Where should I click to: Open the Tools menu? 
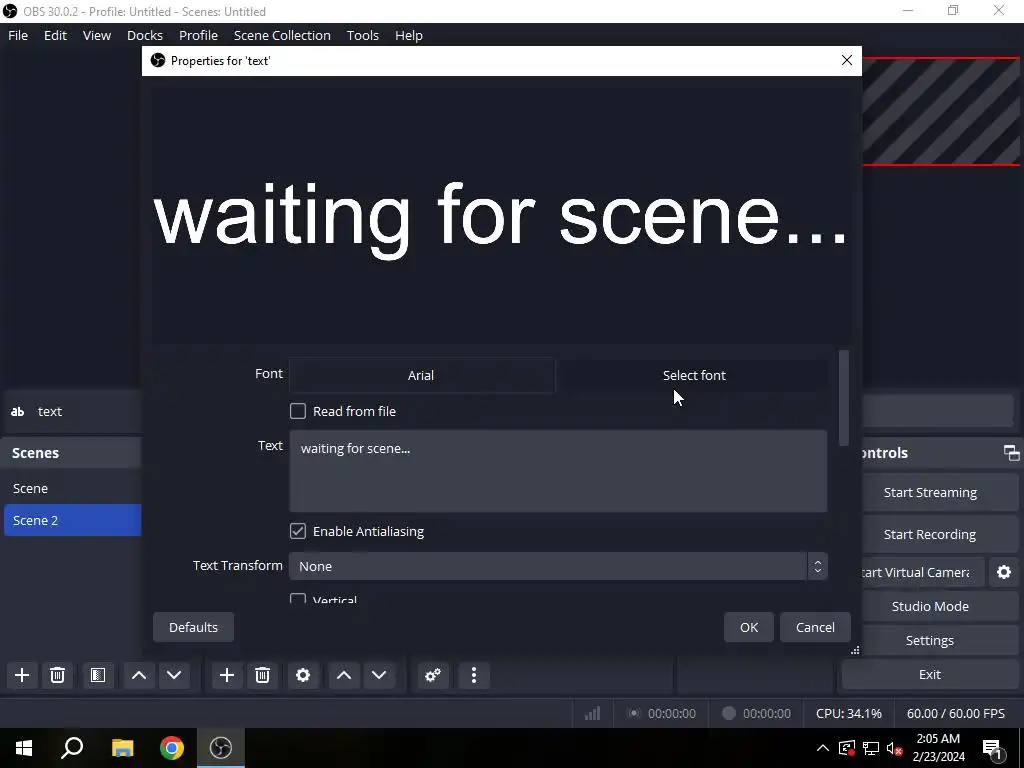pyautogui.click(x=362, y=35)
